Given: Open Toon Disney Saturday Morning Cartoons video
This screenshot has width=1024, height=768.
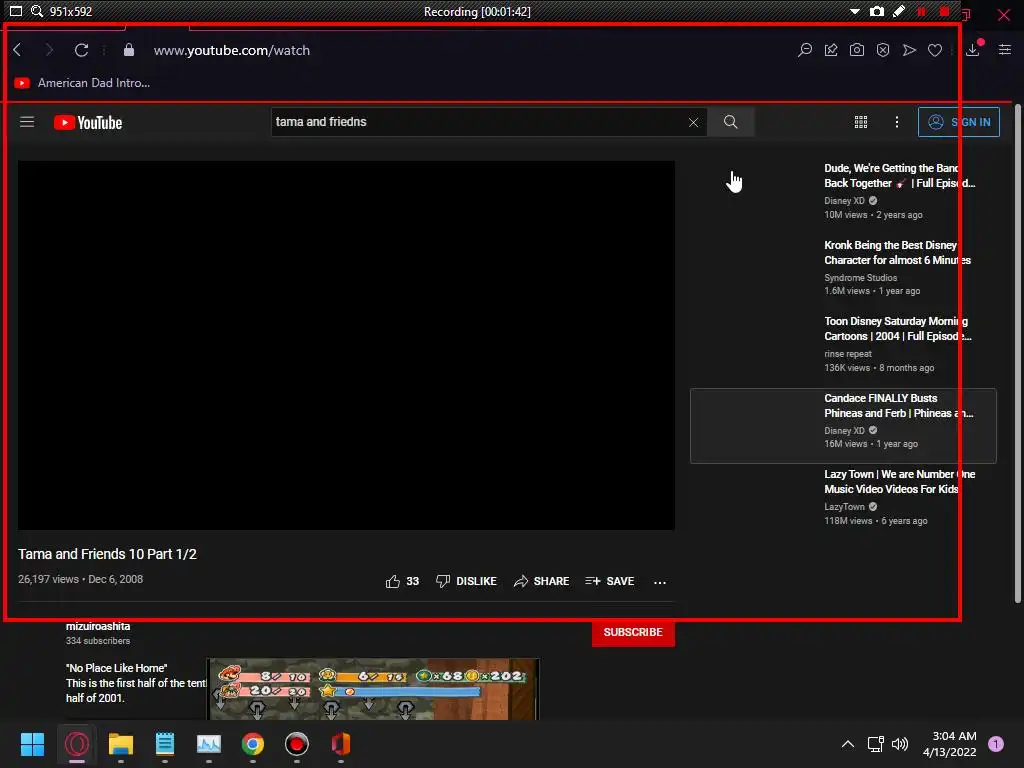Looking at the screenshot, I should (897, 328).
